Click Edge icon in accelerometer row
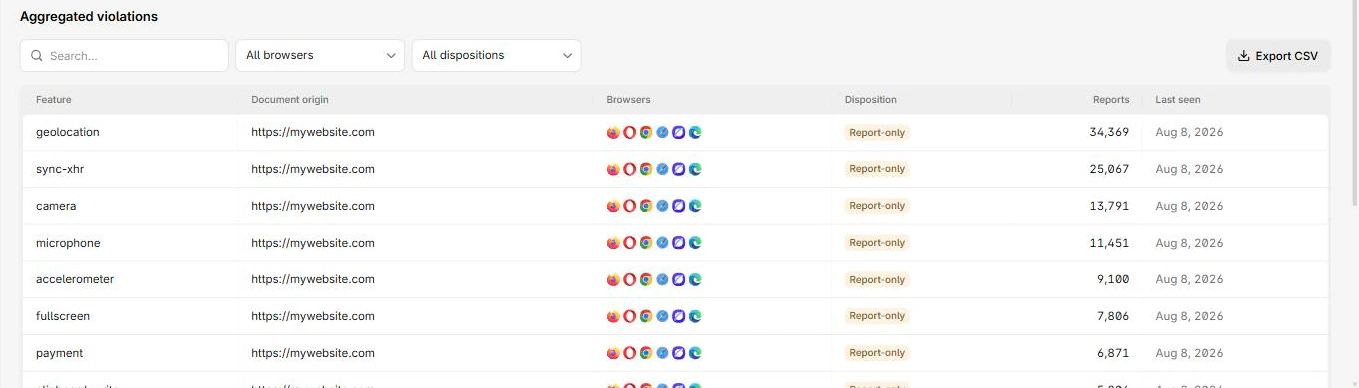The width and height of the screenshot is (1359, 388). (695, 279)
